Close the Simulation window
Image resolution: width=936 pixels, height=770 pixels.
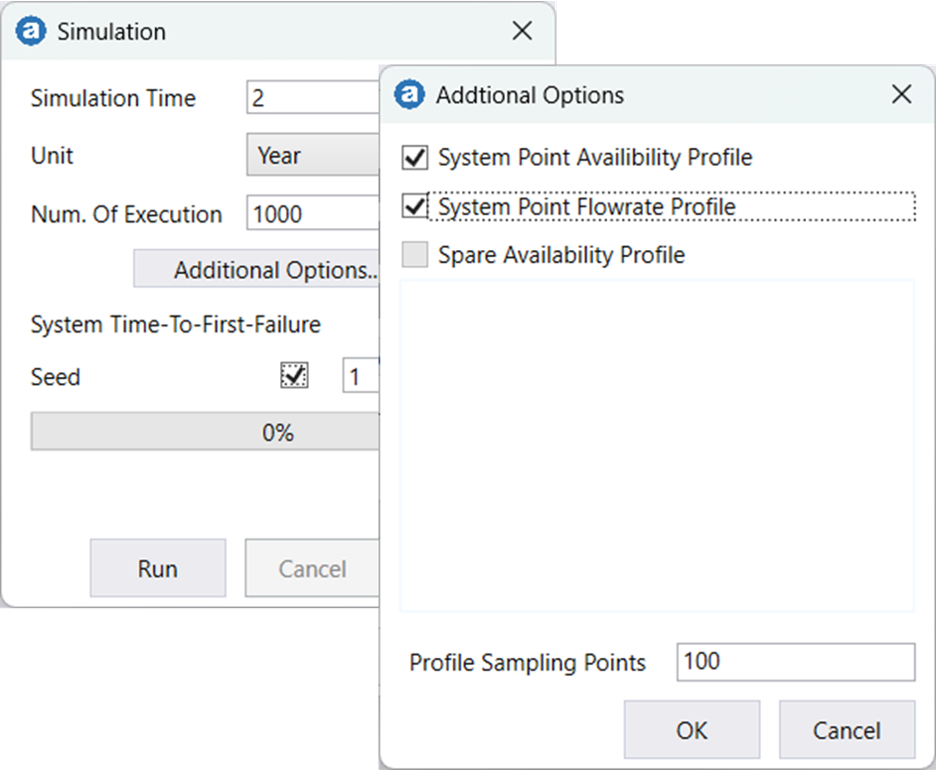pos(522,31)
